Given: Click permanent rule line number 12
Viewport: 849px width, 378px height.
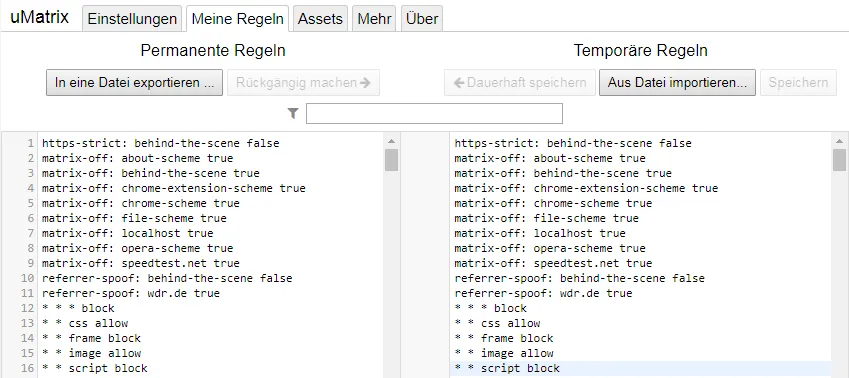Looking at the screenshot, I should pyautogui.click(x=28, y=308).
